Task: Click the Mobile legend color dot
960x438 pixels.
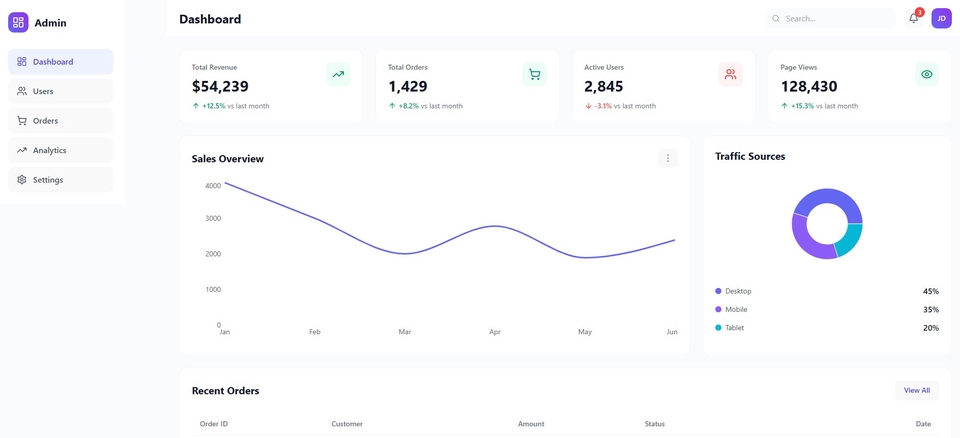Action: click(718, 309)
